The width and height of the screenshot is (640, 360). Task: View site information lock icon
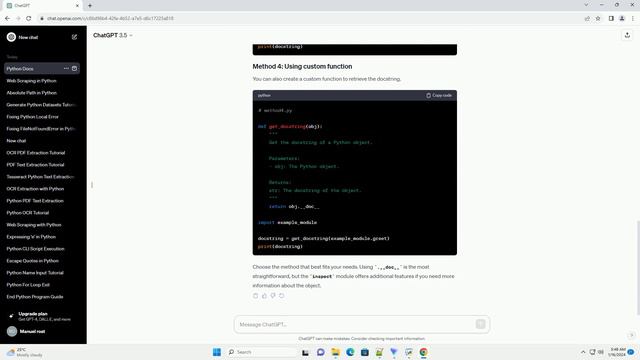tap(42, 18)
